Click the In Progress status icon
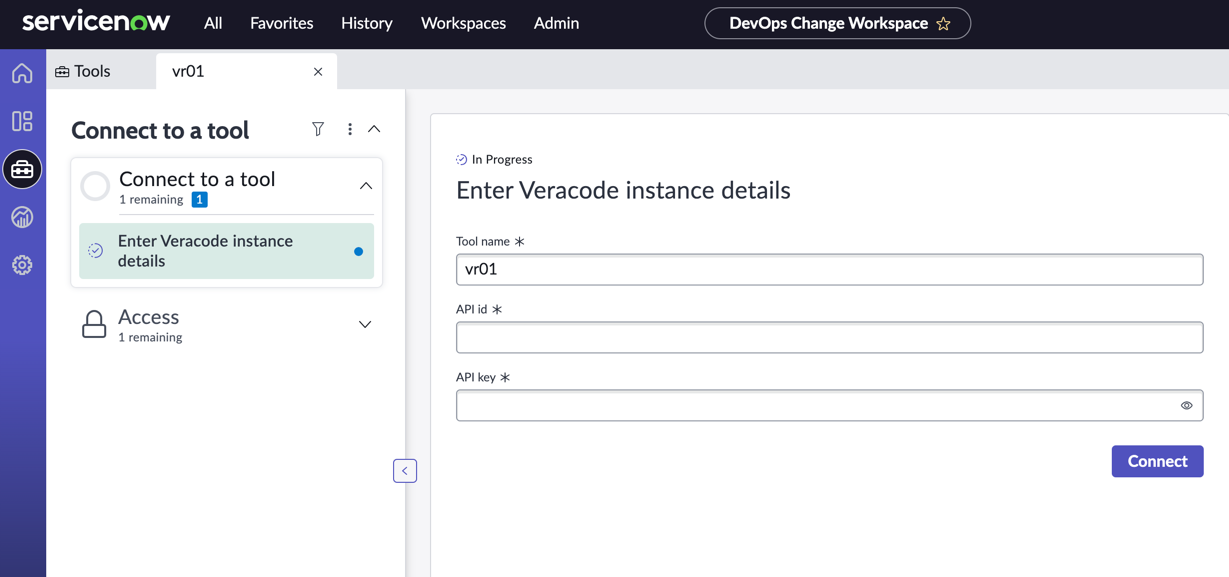 point(462,159)
